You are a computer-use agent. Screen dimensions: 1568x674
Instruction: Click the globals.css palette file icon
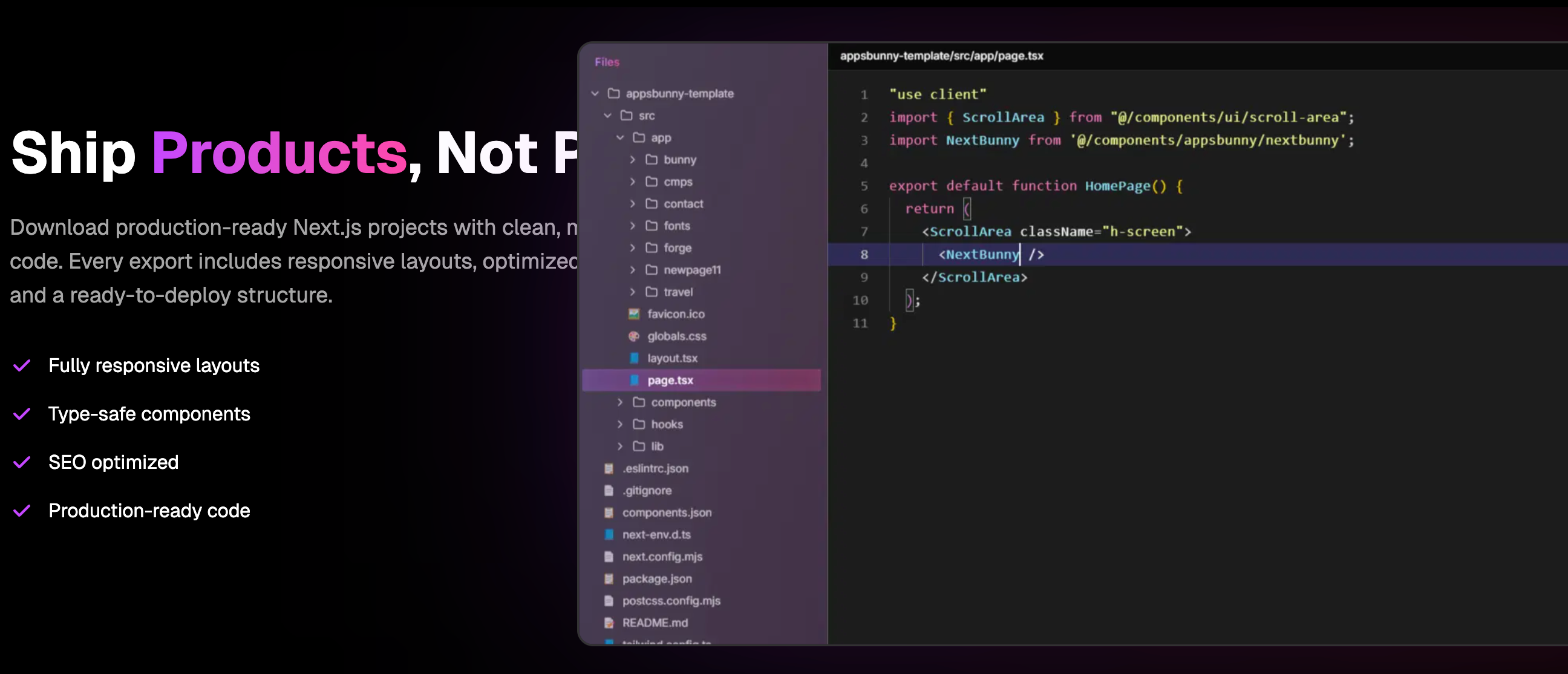pos(633,336)
